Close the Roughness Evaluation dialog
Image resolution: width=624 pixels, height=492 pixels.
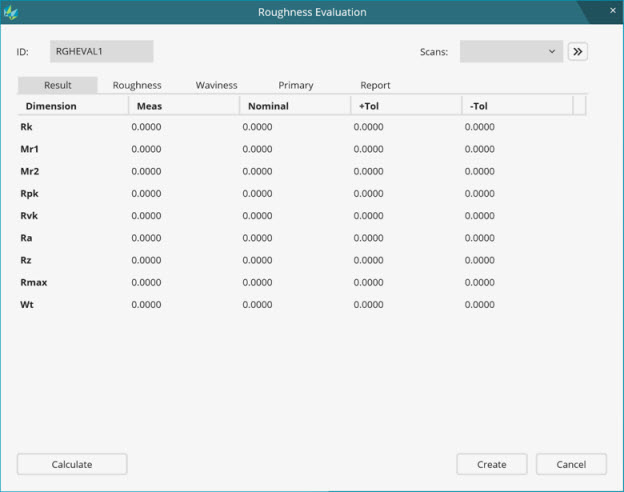[x=612, y=11]
